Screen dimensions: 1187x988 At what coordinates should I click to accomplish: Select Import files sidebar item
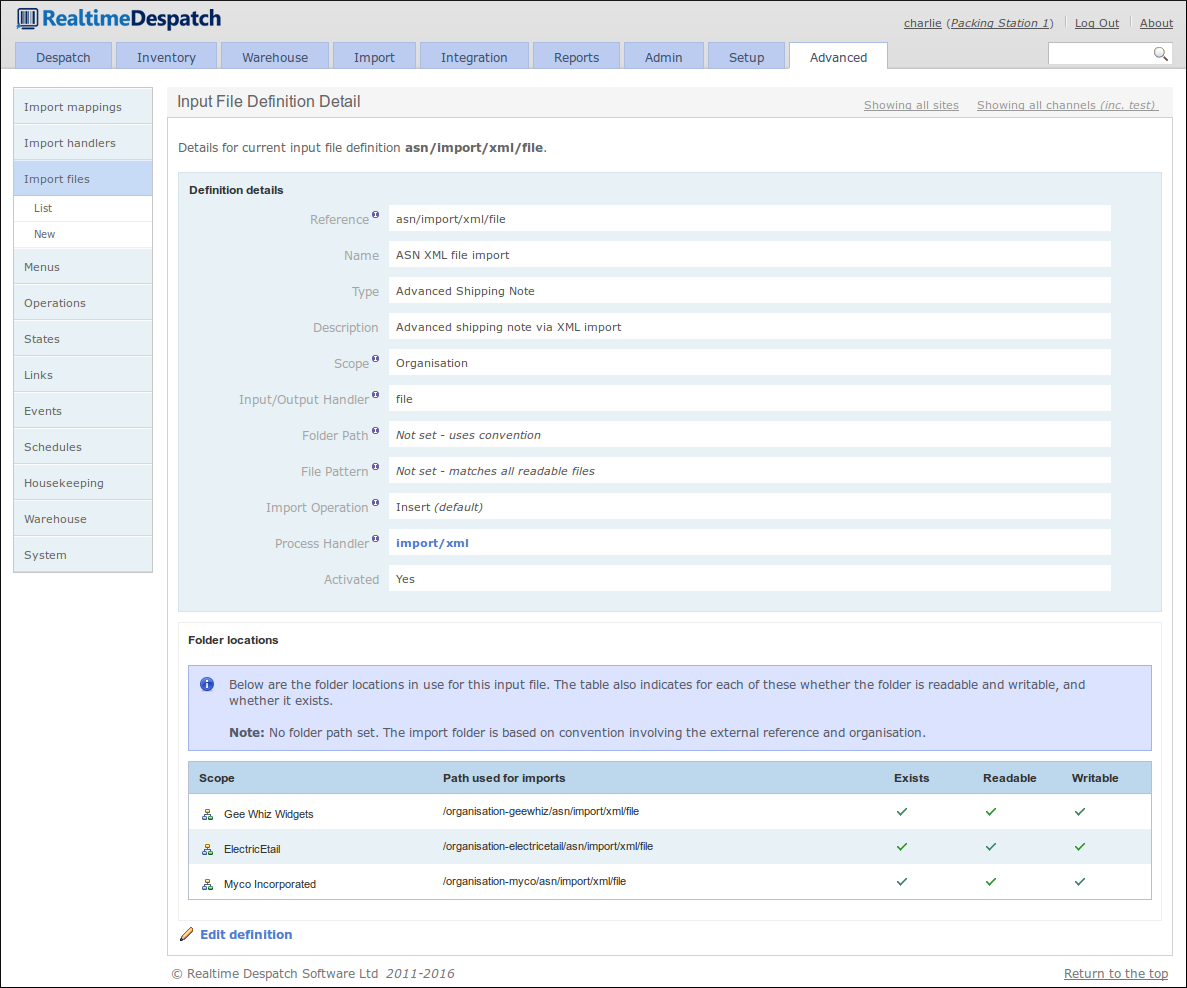pyautogui.click(x=83, y=179)
